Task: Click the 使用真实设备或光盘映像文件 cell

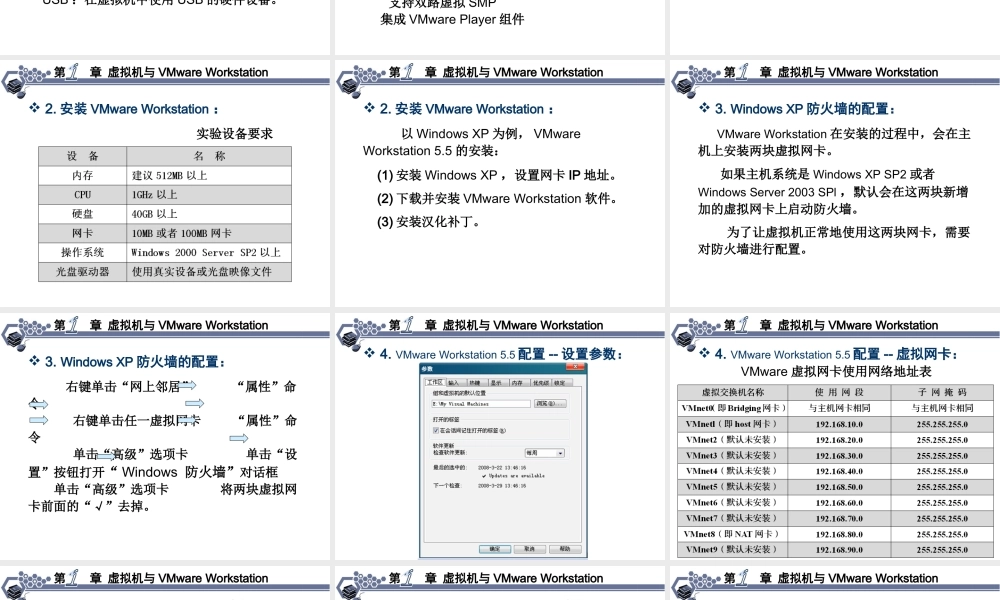Action: tap(209, 272)
